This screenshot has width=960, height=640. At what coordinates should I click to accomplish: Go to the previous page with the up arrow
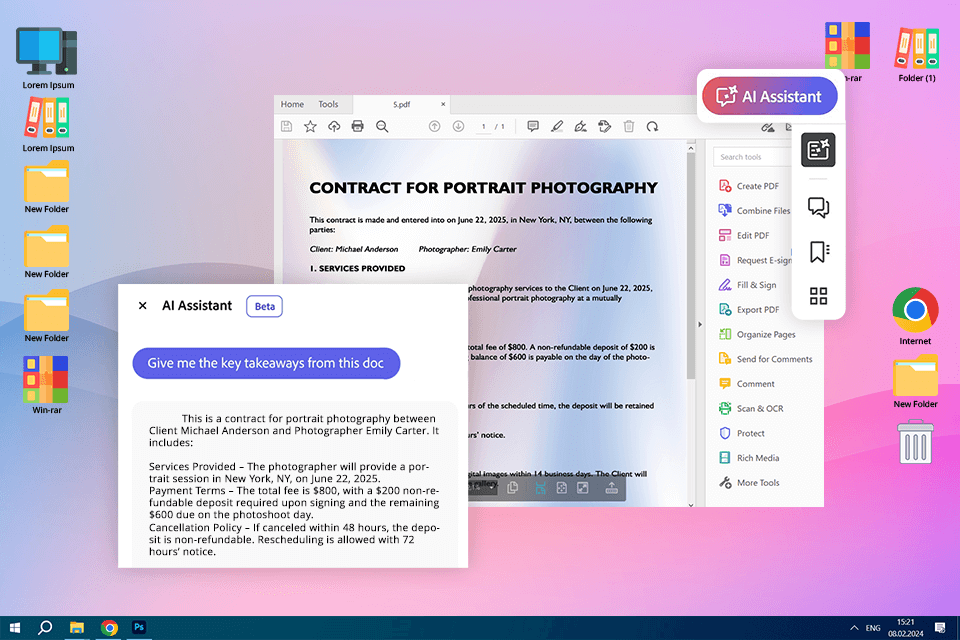point(434,126)
